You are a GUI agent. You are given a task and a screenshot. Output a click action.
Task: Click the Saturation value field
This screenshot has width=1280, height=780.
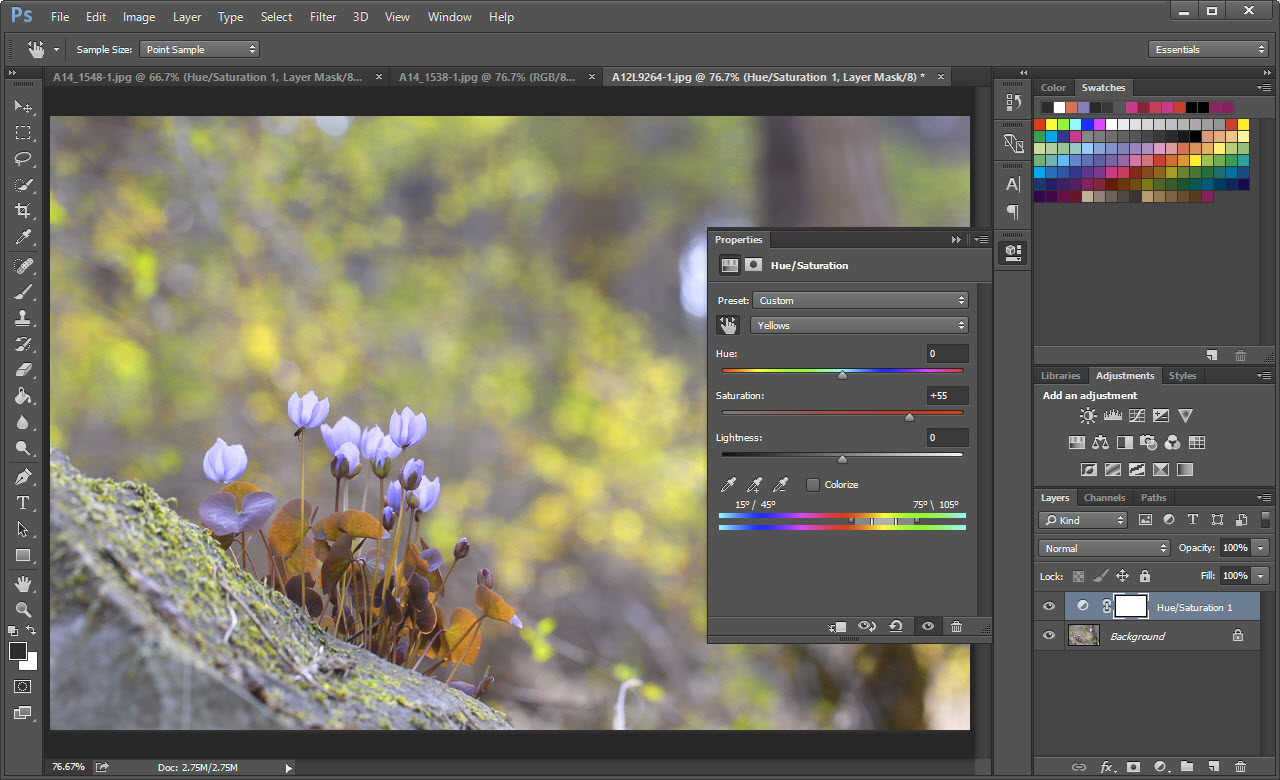pos(947,395)
